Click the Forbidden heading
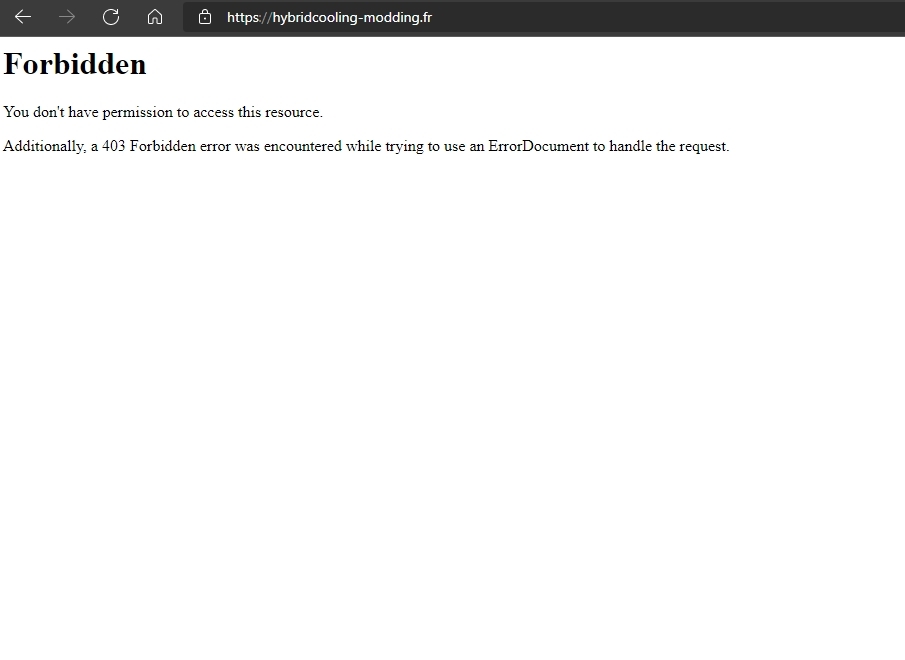This screenshot has width=905, height=660. (75, 64)
